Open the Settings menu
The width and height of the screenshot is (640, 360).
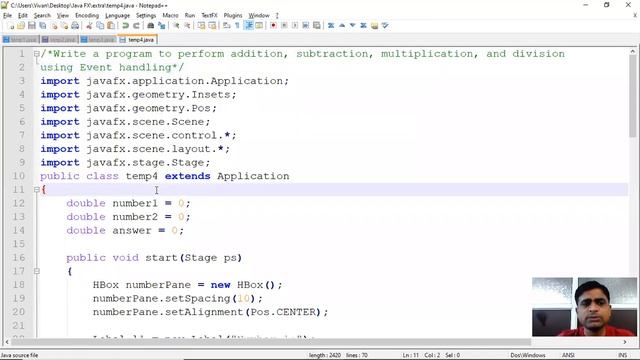pyautogui.click(x=146, y=16)
